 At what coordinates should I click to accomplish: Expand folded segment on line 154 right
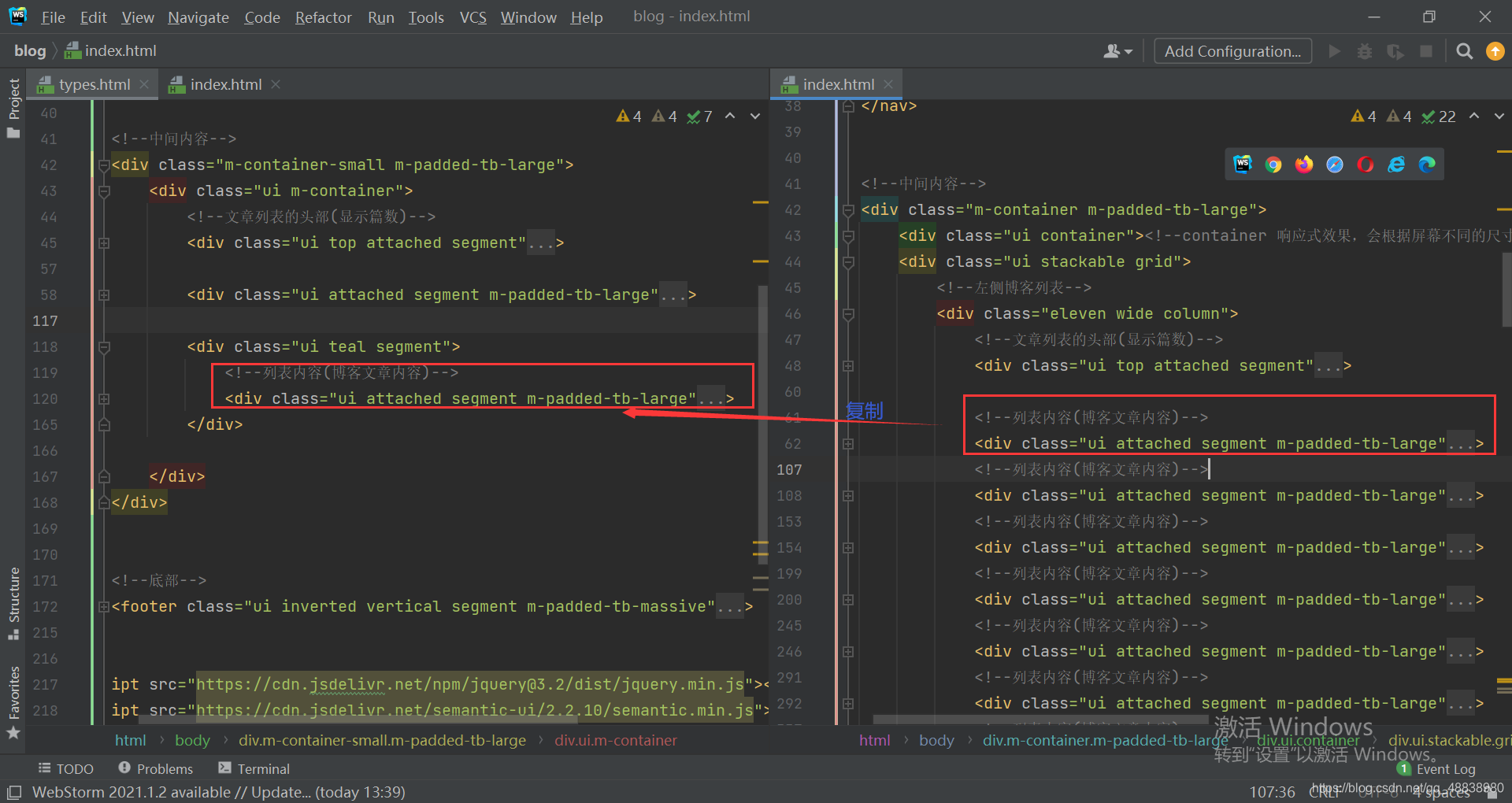[x=848, y=548]
